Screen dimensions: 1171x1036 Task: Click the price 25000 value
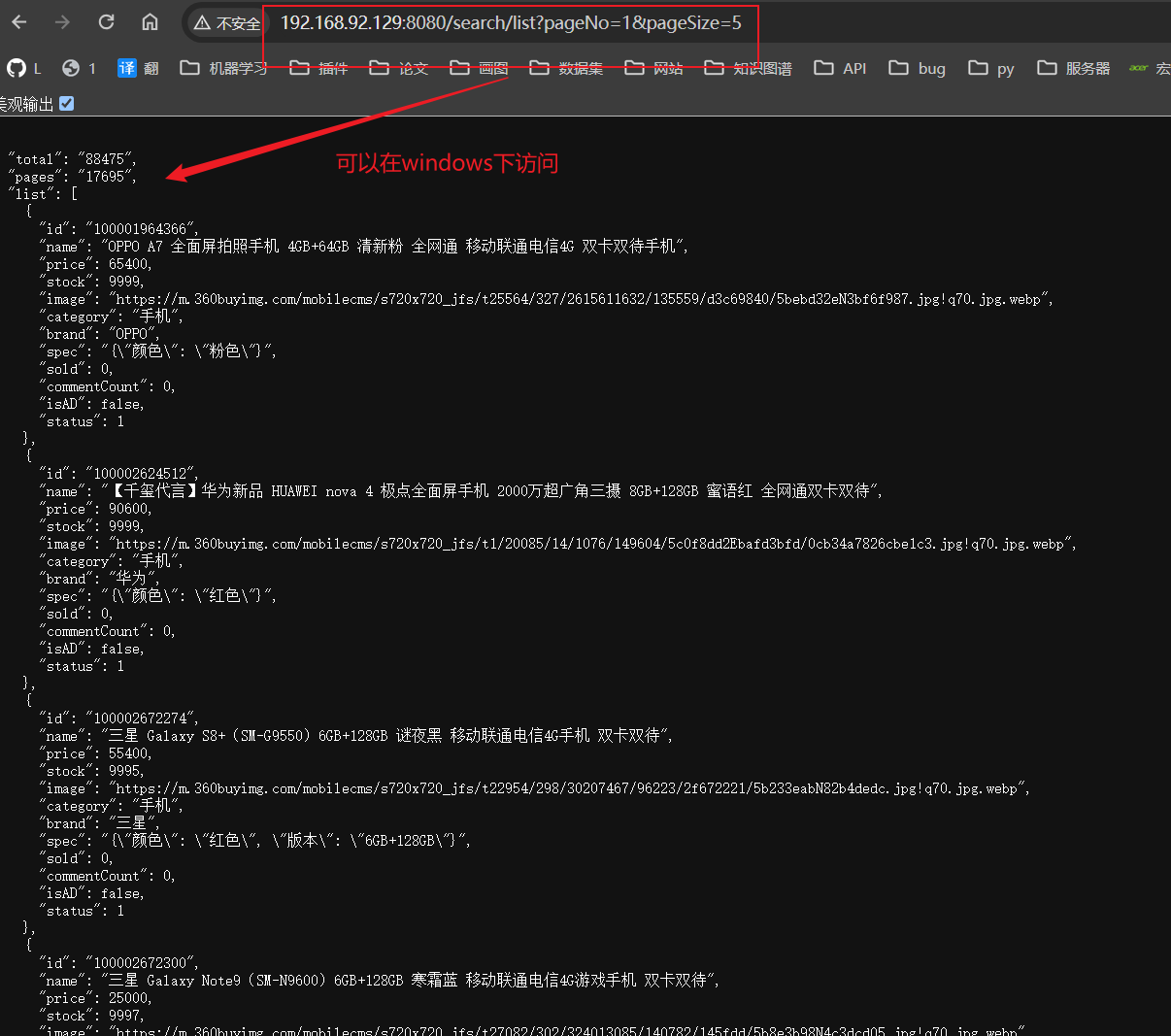coord(130,998)
